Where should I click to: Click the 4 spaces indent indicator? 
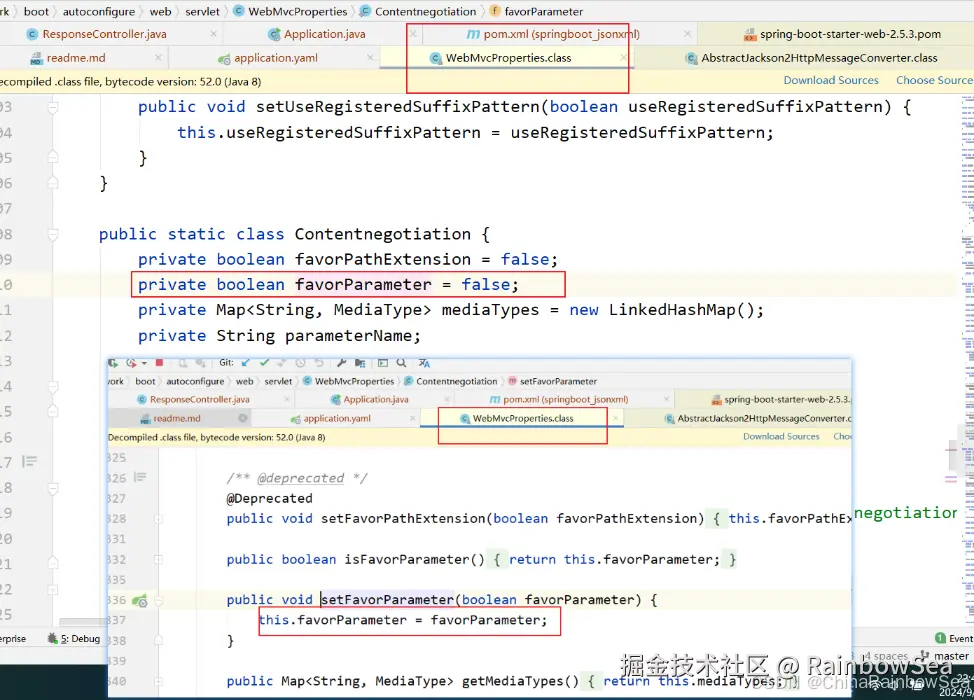point(885,656)
